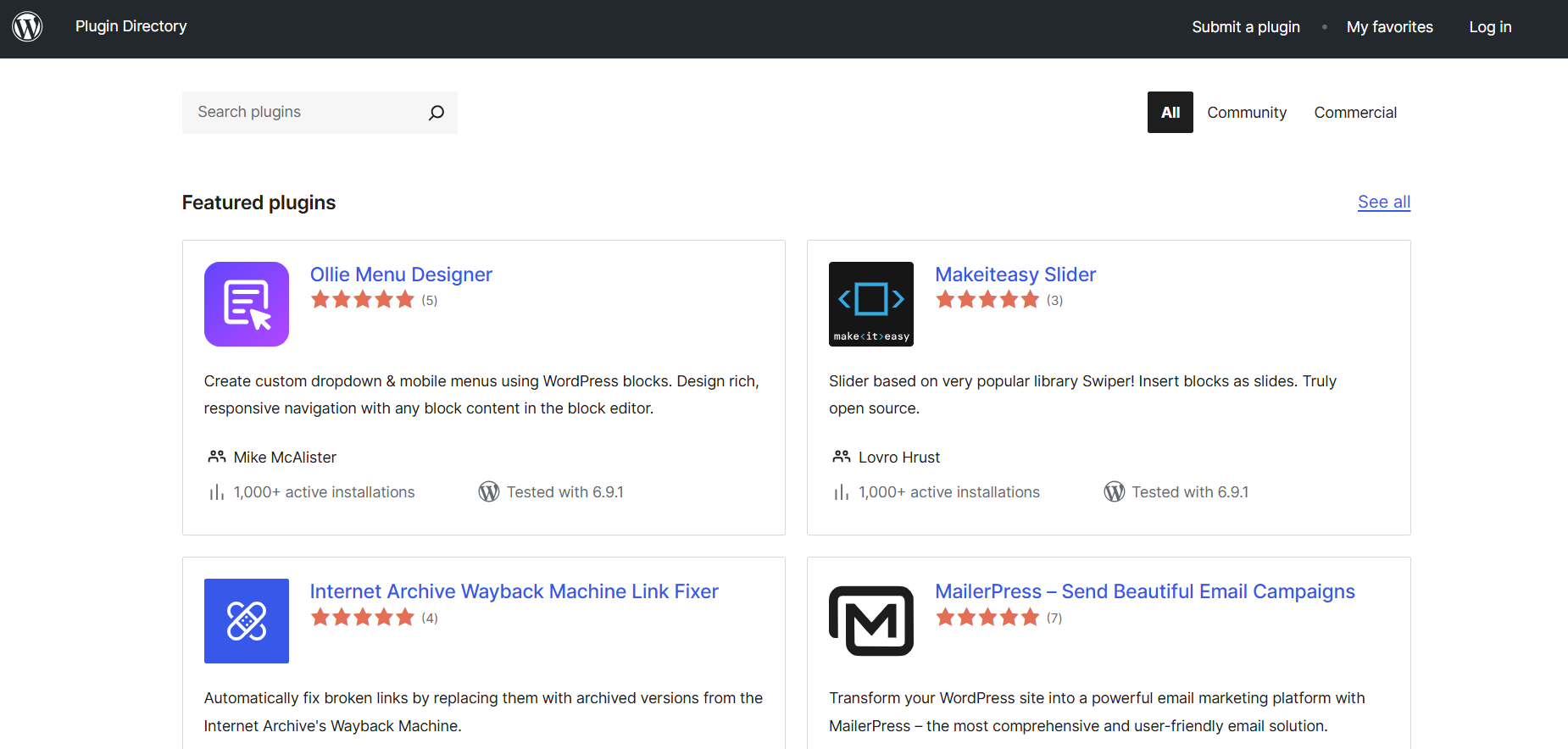Click Ollie Menu Designer description text

click(x=481, y=395)
